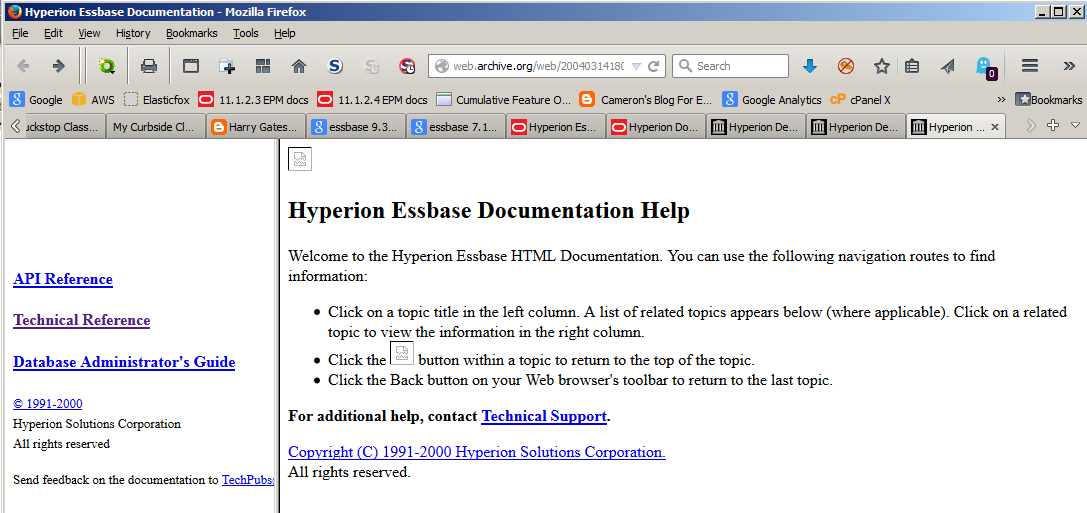1087x513 pixels.
Task: Open the Google Analytics bookmark
Action: click(772, 100)
